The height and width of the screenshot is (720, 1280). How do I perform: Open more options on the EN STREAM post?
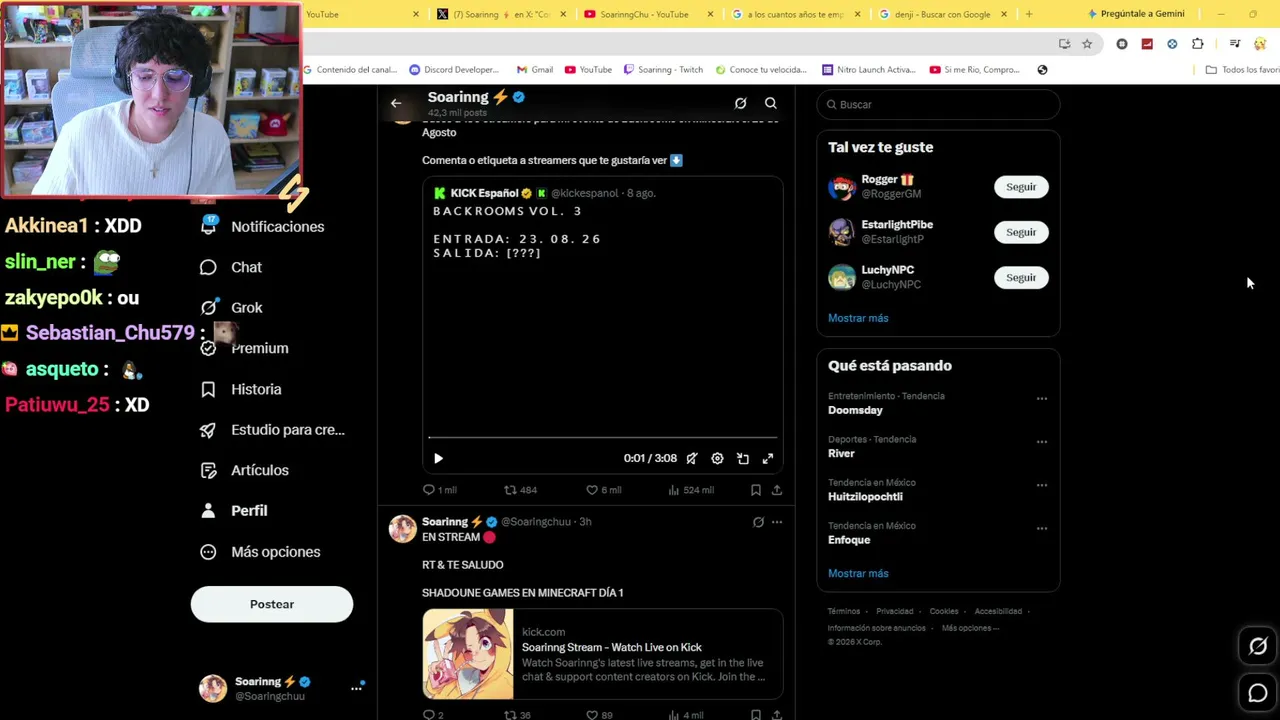tap(777, 522)
